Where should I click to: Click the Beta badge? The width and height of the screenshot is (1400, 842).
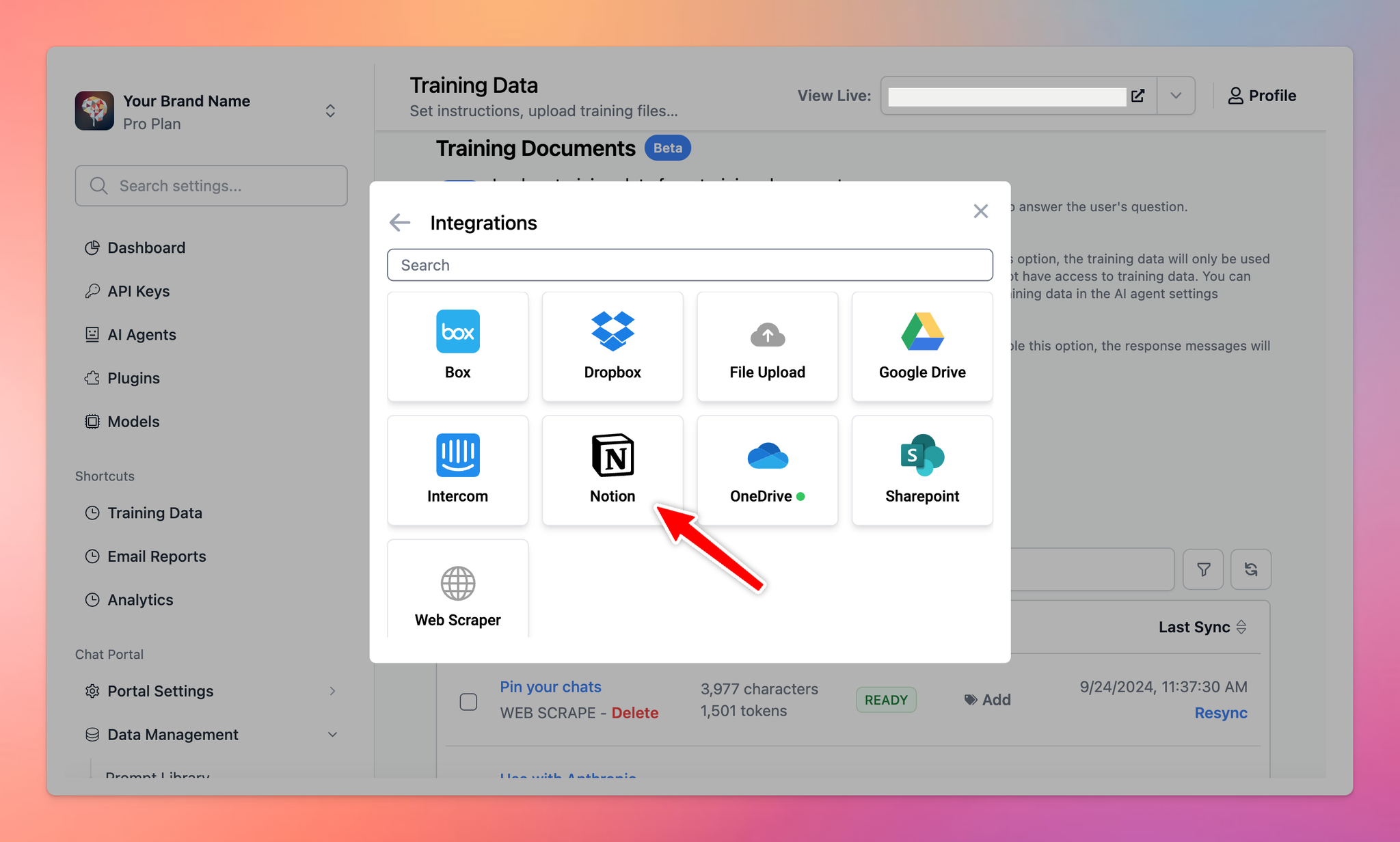pos(668,148)
